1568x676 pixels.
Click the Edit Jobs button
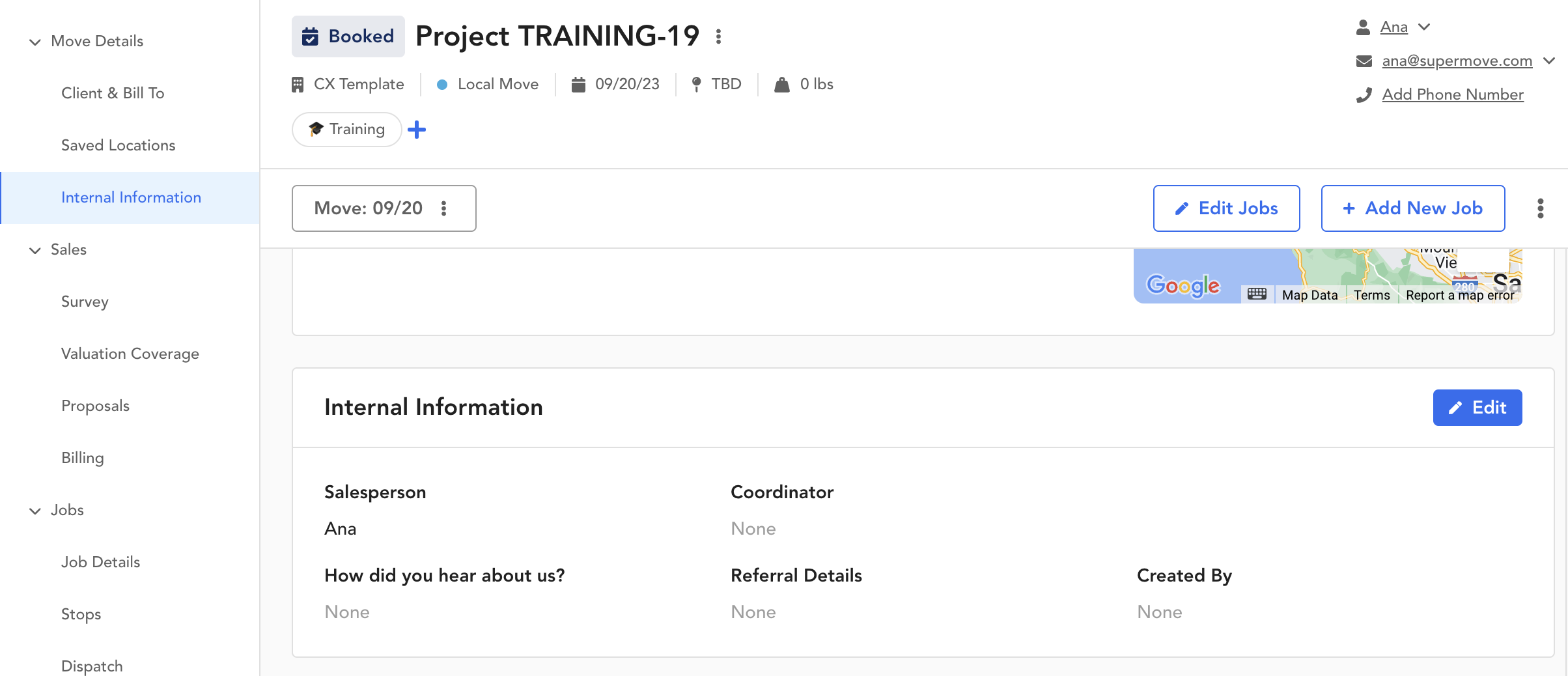coord(1226,208)
